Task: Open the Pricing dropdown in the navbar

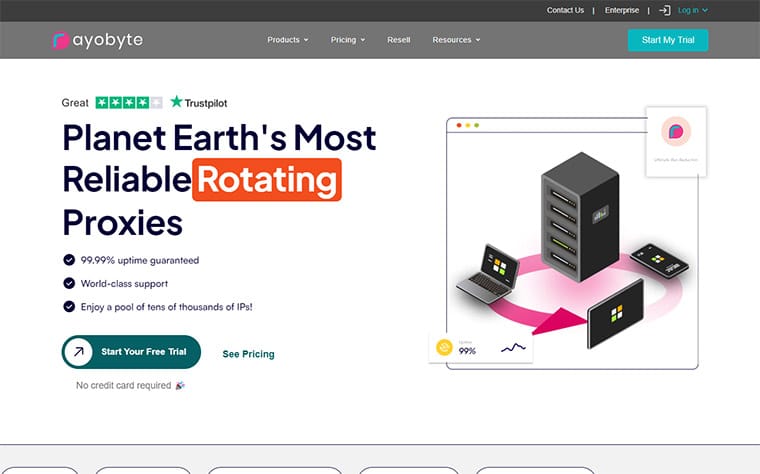Action: click(348, 40)
